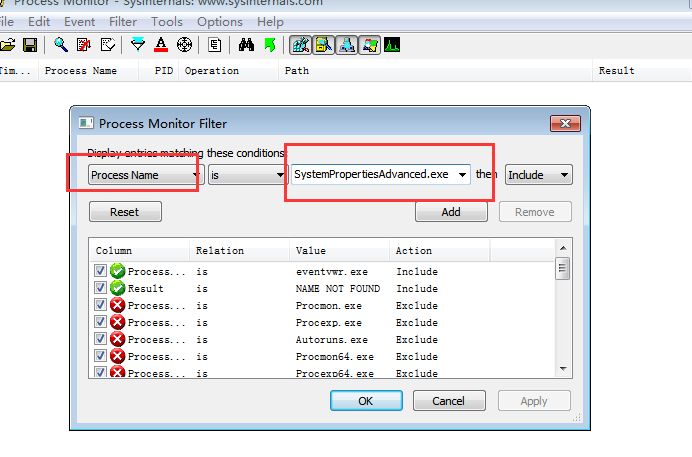Toggle the Capture magnifier icon
The width and height of the screenshot is (692, 457).
[60, 45]
